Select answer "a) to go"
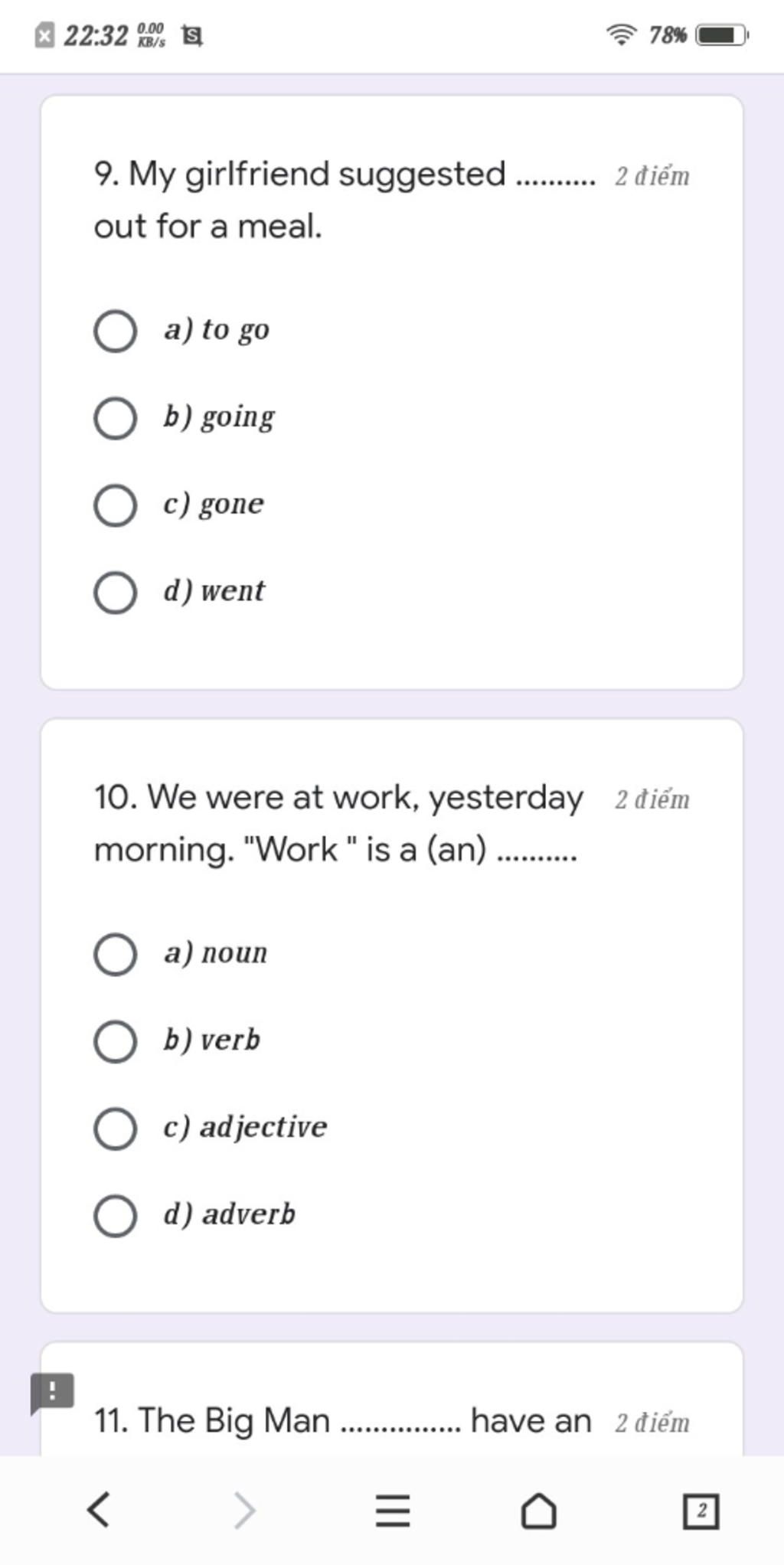784x1565 pixels. pyautogui.click(x=116, y=331)
